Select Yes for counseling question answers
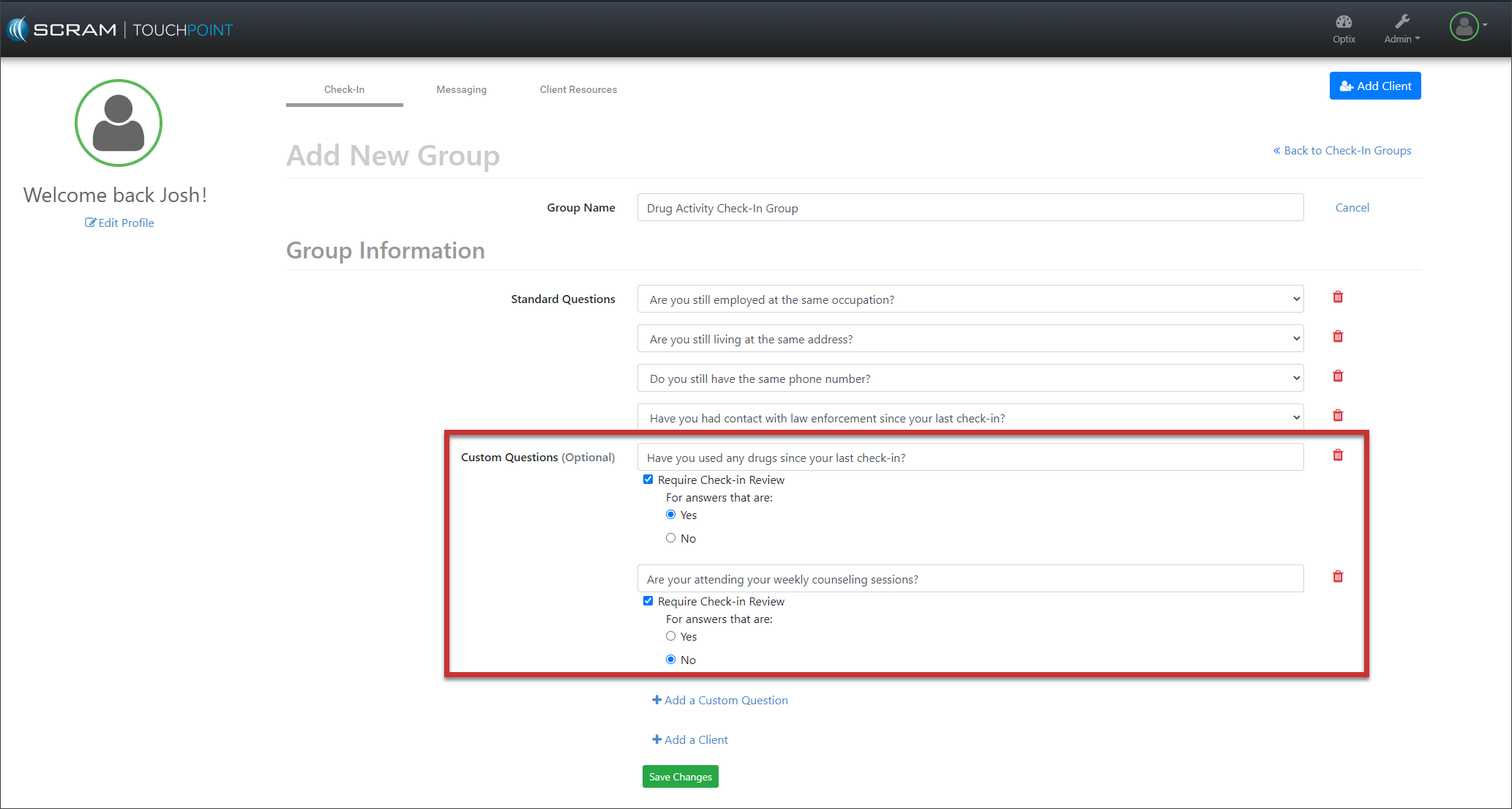Image resolution: width=1512 pixels, height=809 pixels. 670,636
